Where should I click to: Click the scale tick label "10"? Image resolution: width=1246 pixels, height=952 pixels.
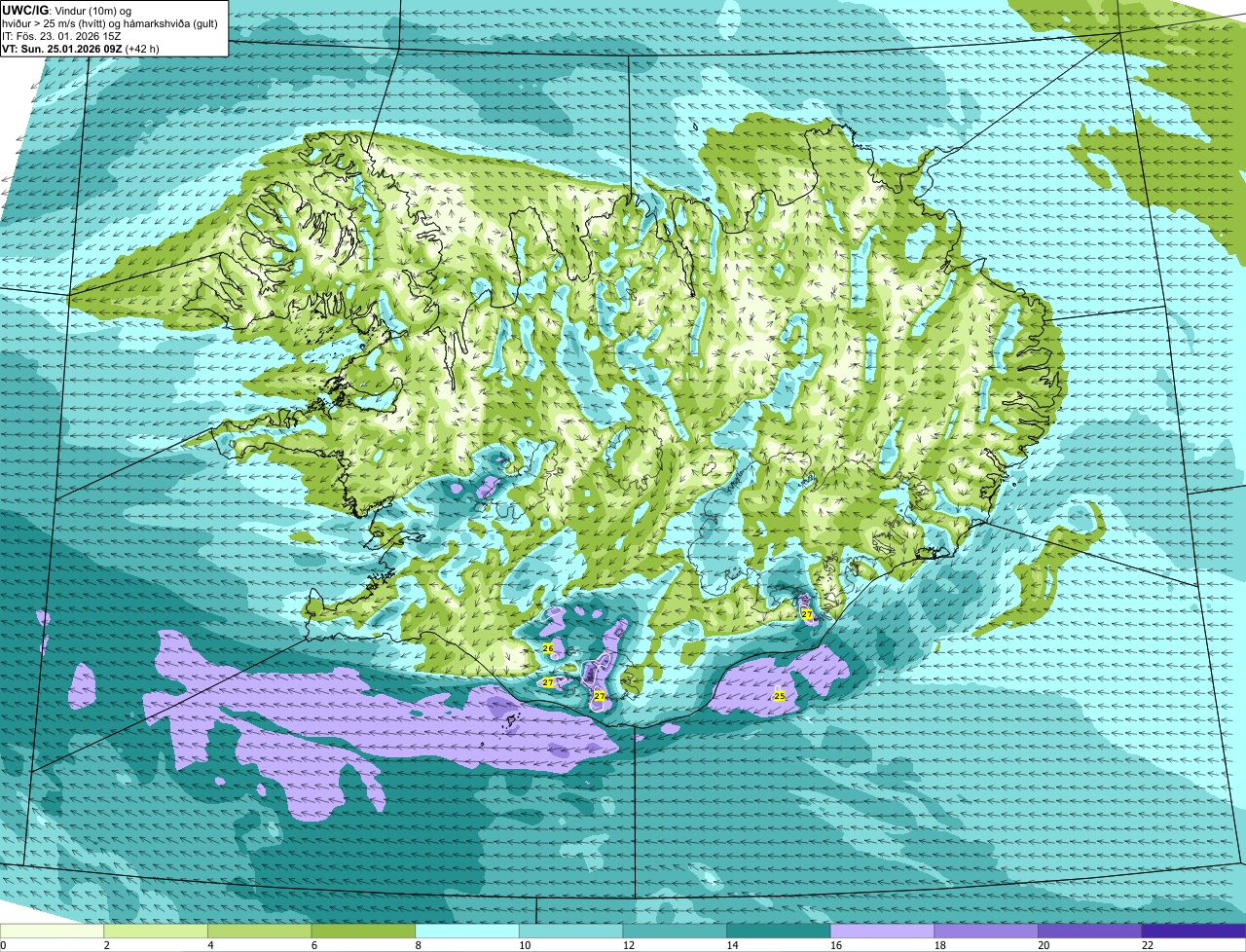[524, 945]
